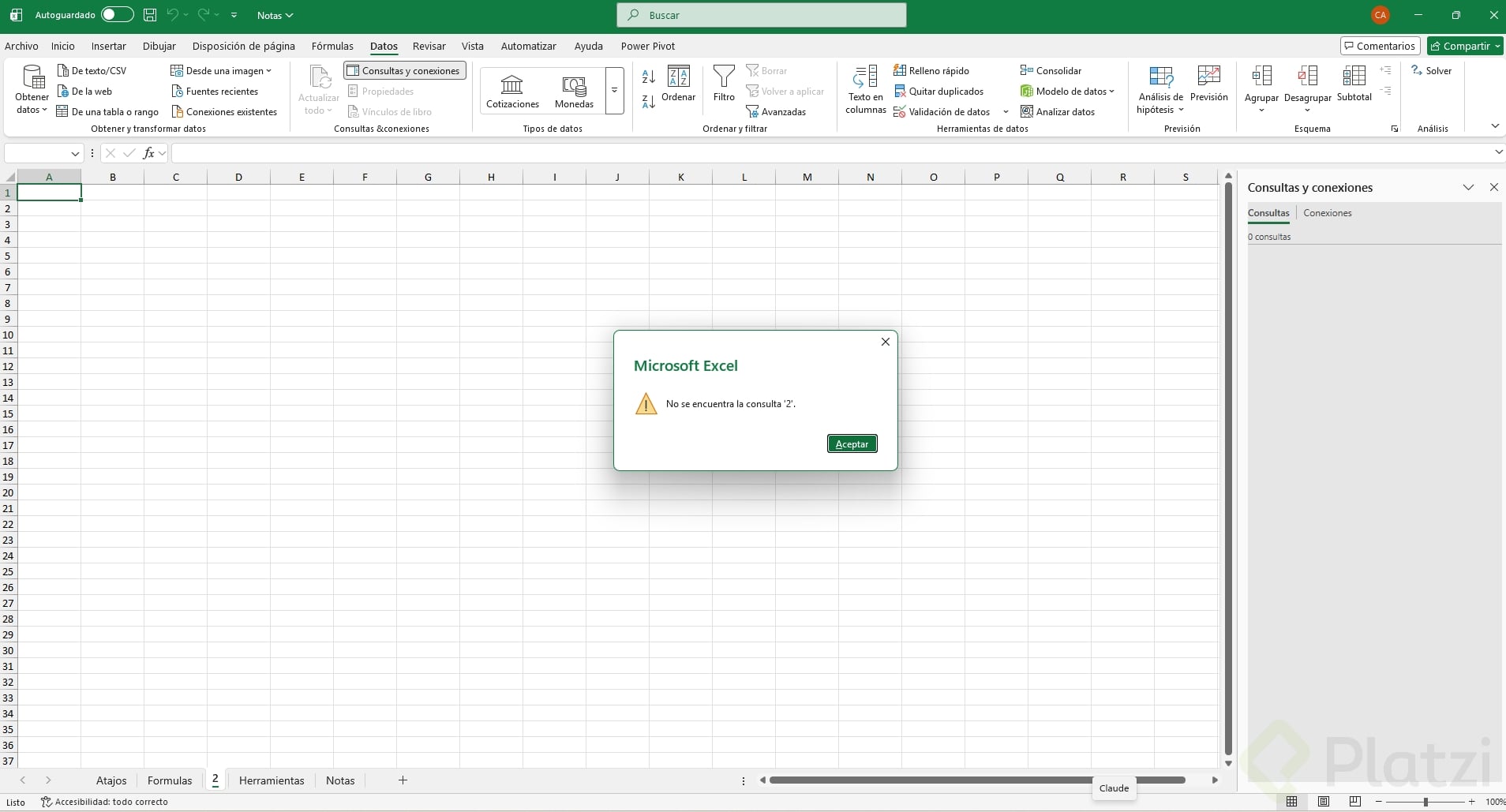Expand the Tipos de datos gallery
1506x812 pixels.
pos(615,91)
